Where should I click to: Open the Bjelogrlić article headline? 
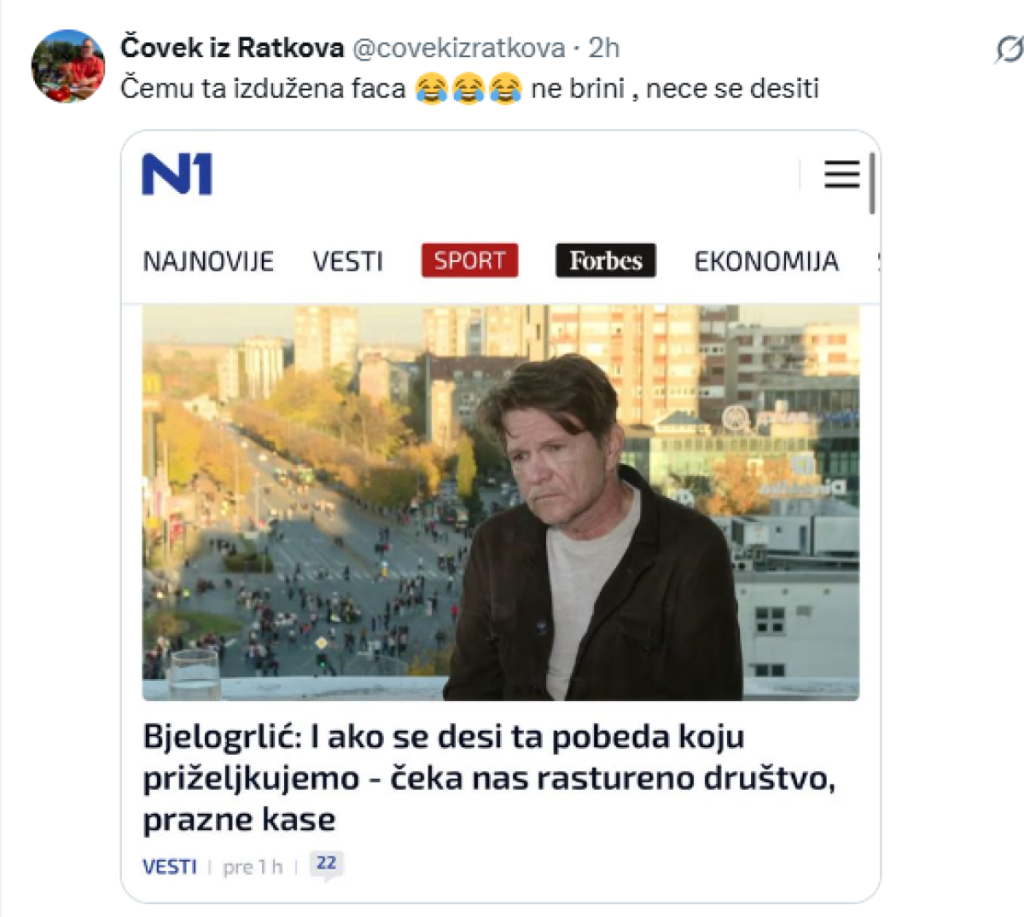tap(488, 777)
